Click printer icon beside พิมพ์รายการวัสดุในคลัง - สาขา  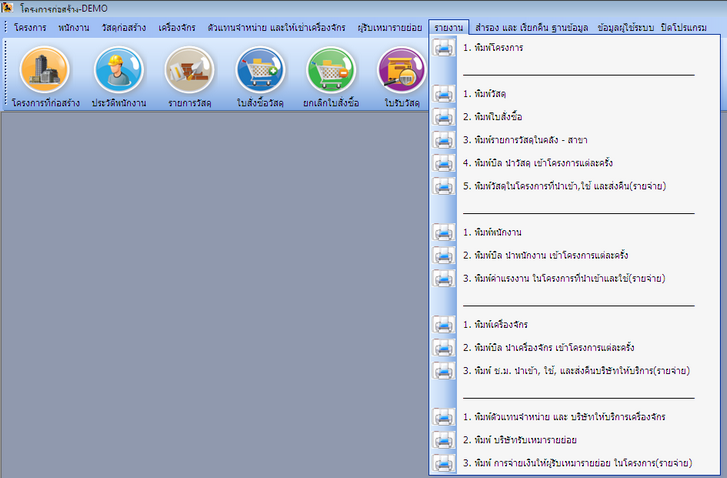(x=444, y=140)
